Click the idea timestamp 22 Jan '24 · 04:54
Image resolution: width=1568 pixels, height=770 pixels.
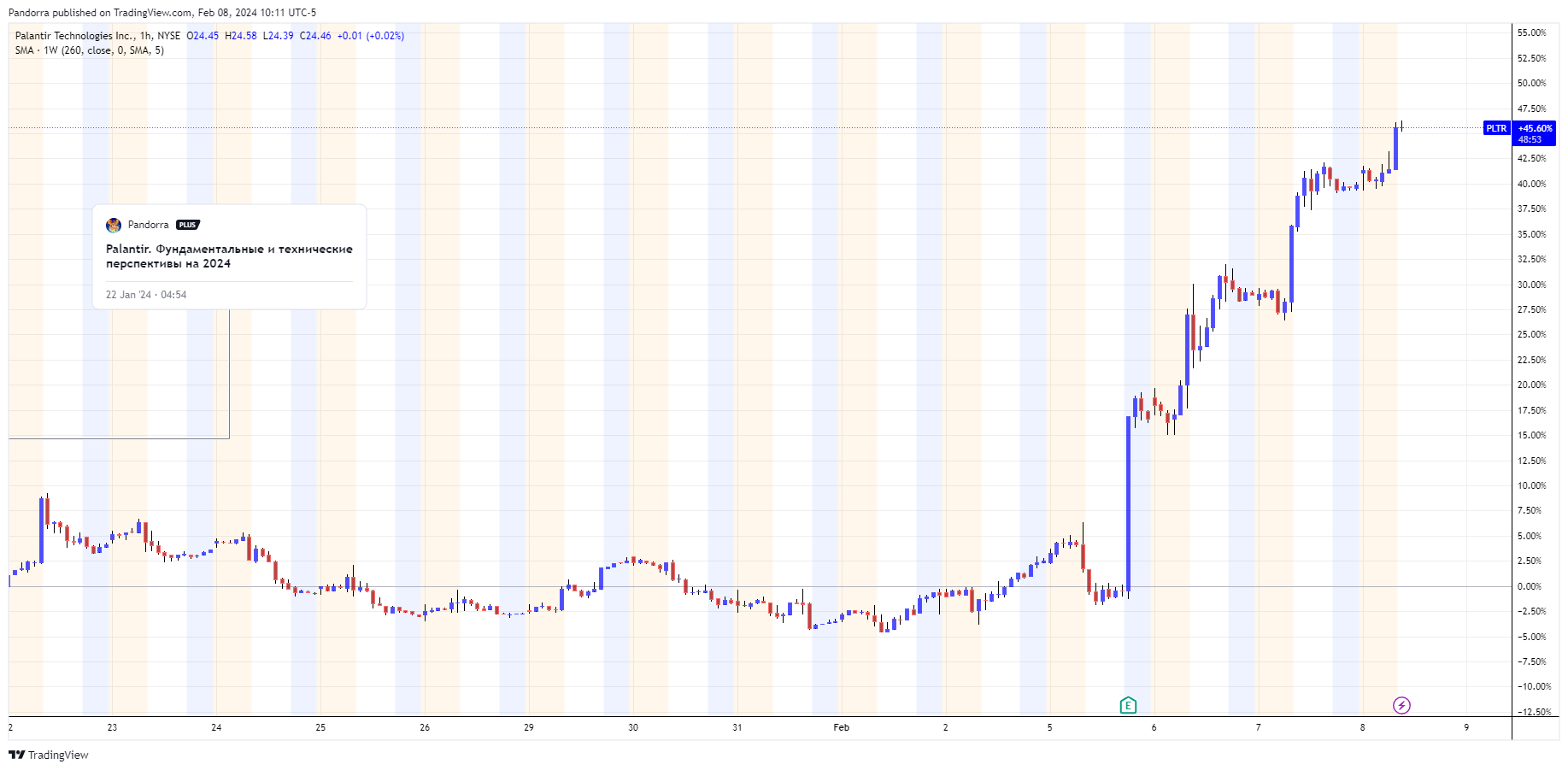coord(146,295)
